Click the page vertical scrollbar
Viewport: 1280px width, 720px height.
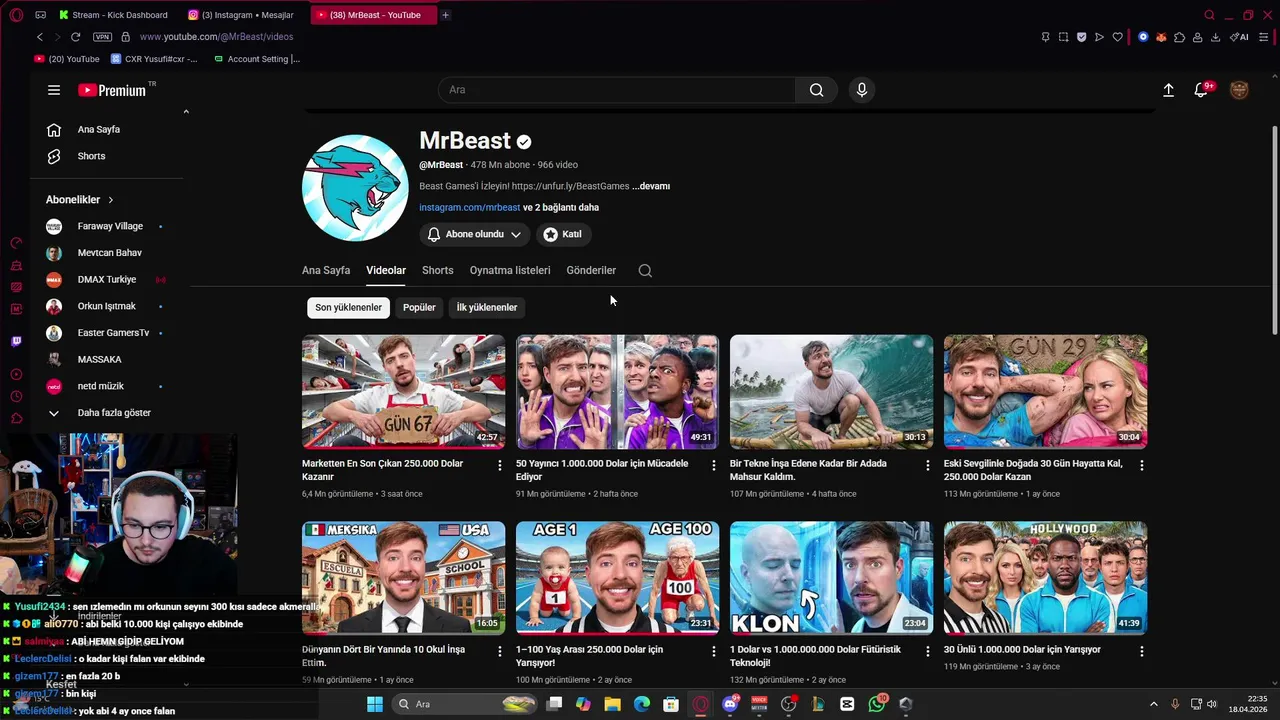pos(1274,230)
